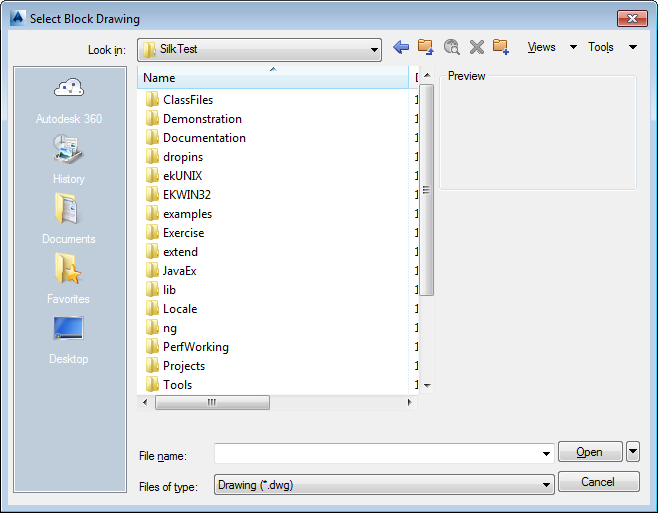Select the ClassFiles folder
The height and width of the screenshot is (513, 658).
[180, 100]
